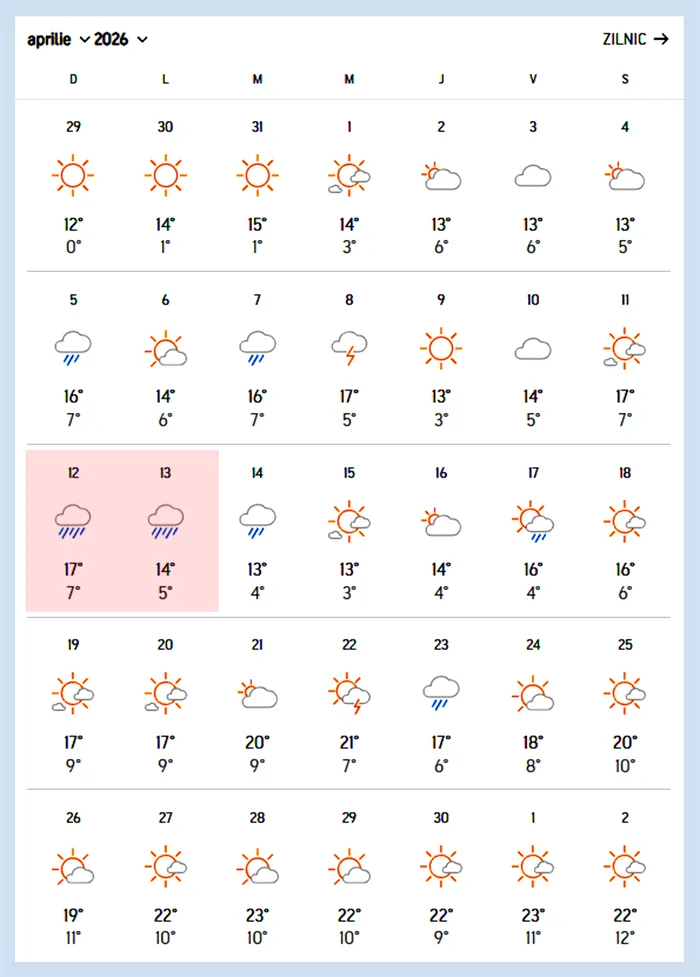Select the rain icon on April 23
This screenshot has width=700, height=977.
(x=441, y=693)
